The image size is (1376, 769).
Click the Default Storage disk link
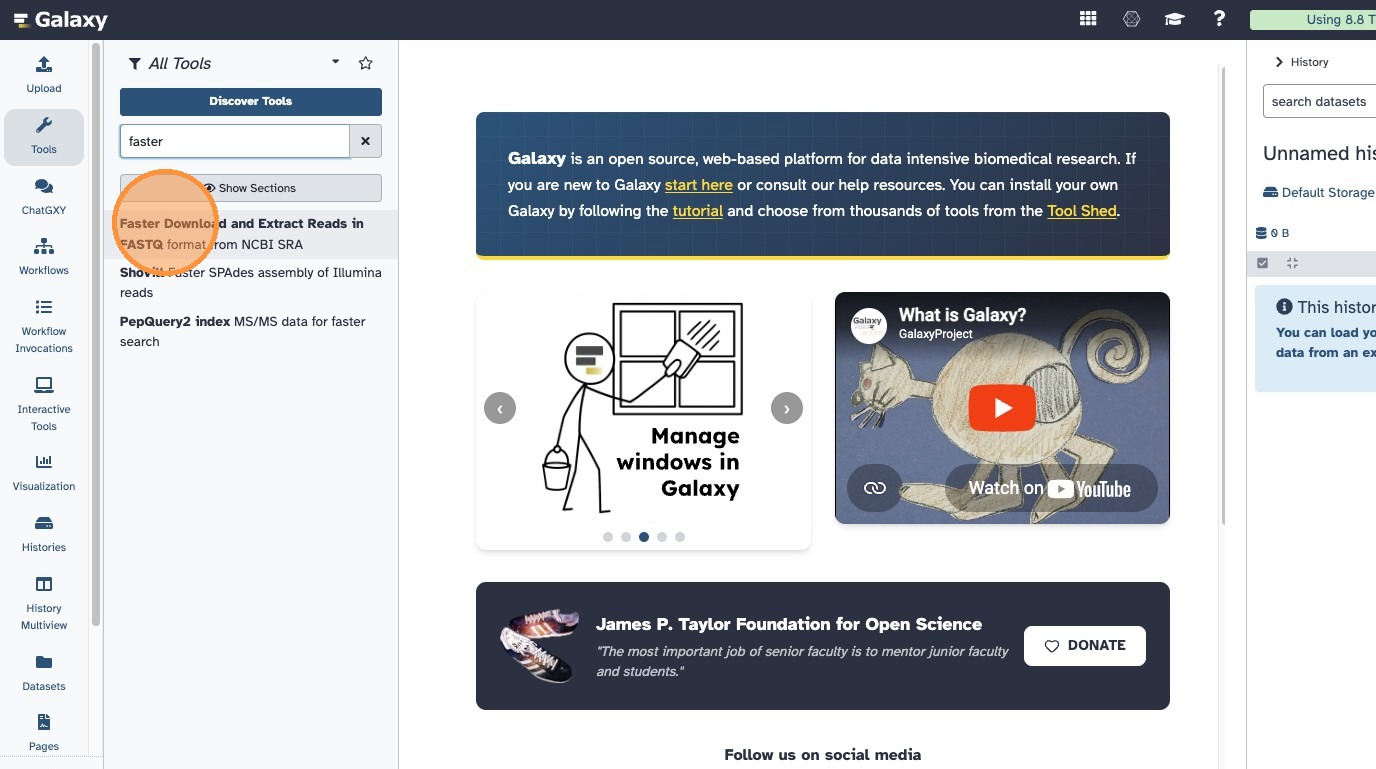click(x=1319, y=192)
